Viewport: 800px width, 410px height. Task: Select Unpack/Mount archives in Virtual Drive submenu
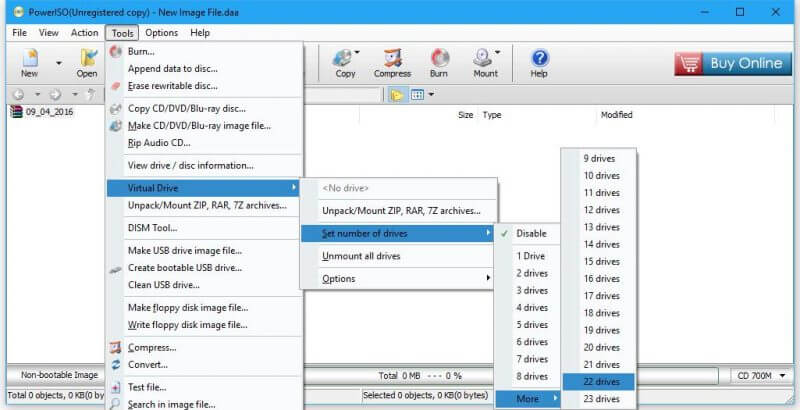(x=398, y=211)
